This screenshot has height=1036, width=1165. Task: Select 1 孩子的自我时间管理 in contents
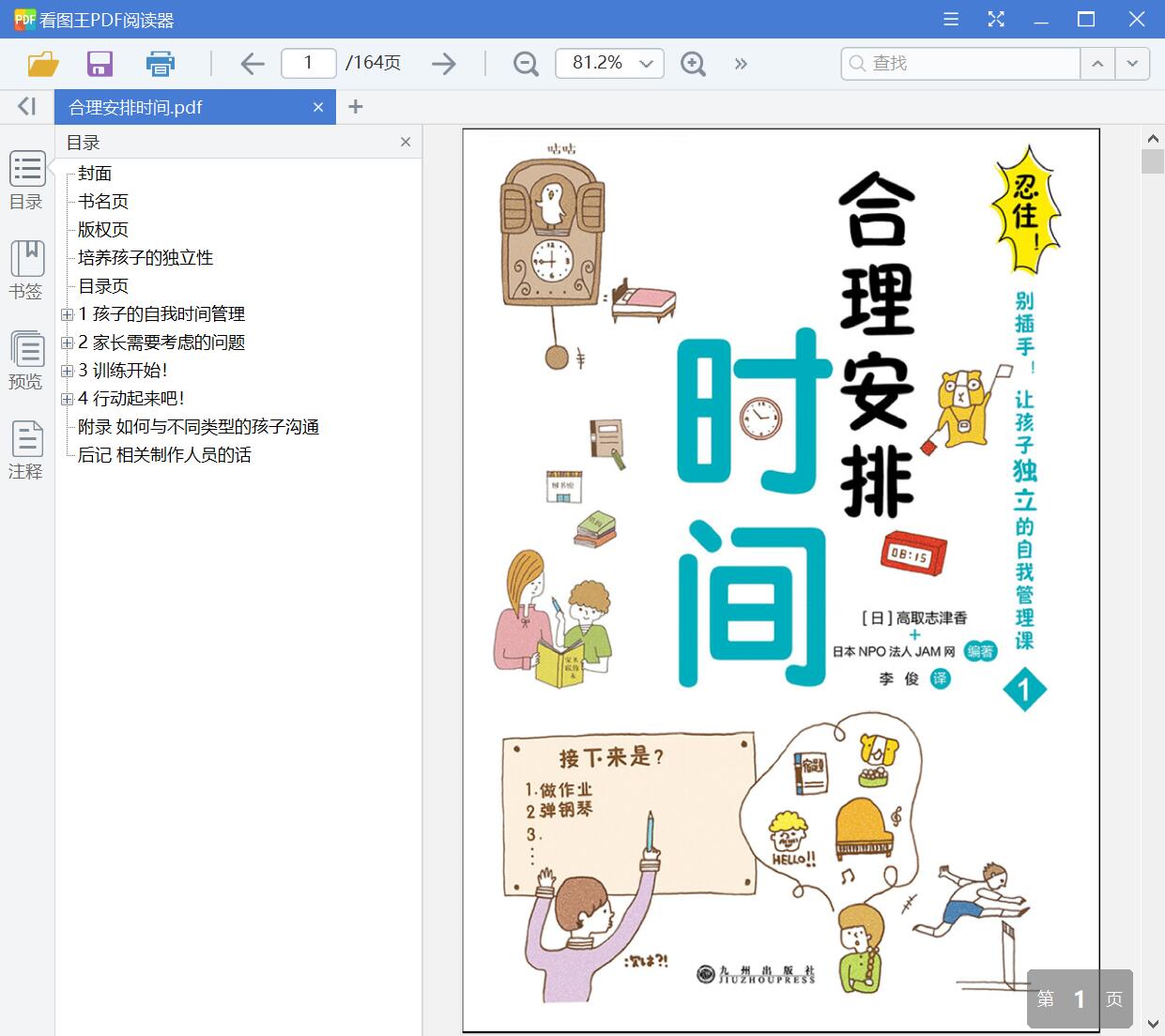tap(161, 314)
